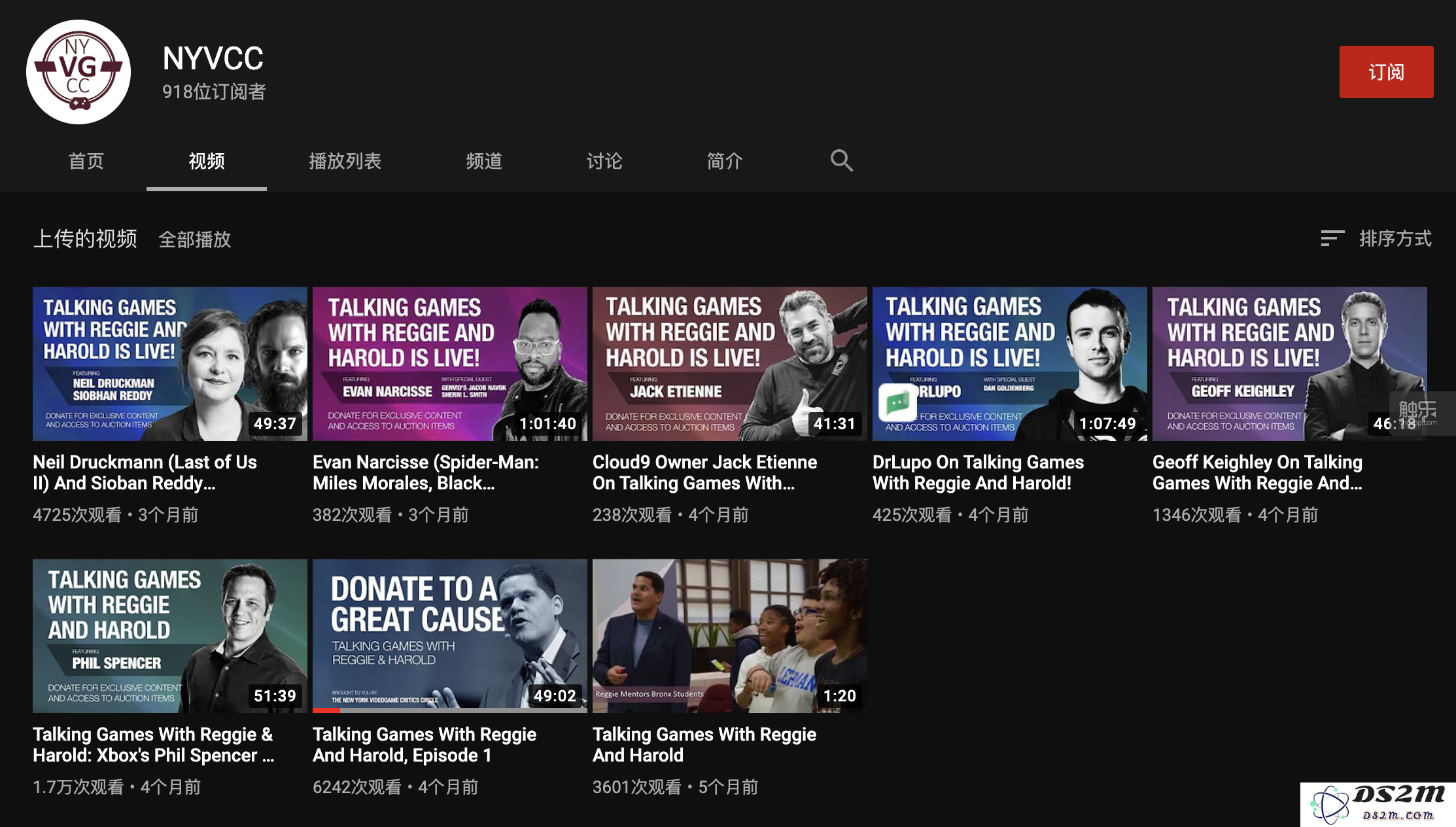The height and width of the screenshot is (827, 1456).
Task: Click the 上传的视频 section heading
Action: [85, 239]
